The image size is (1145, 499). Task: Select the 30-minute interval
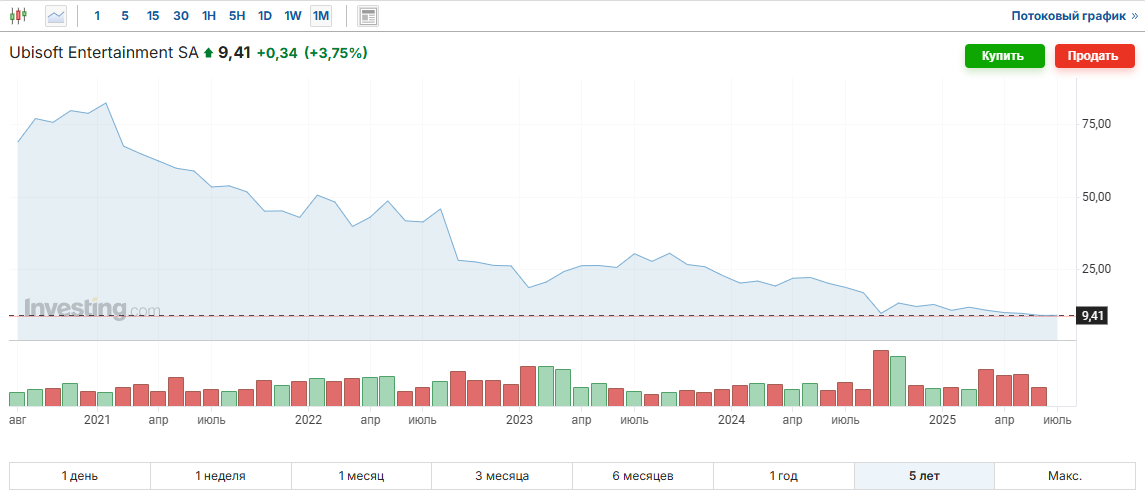click(181, 15)
